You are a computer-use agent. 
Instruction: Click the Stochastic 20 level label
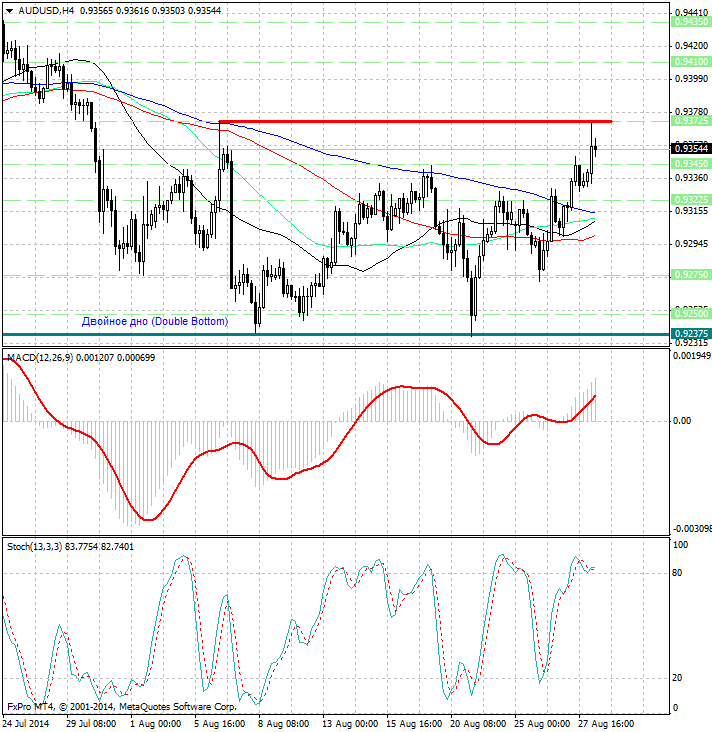point(677,678)
